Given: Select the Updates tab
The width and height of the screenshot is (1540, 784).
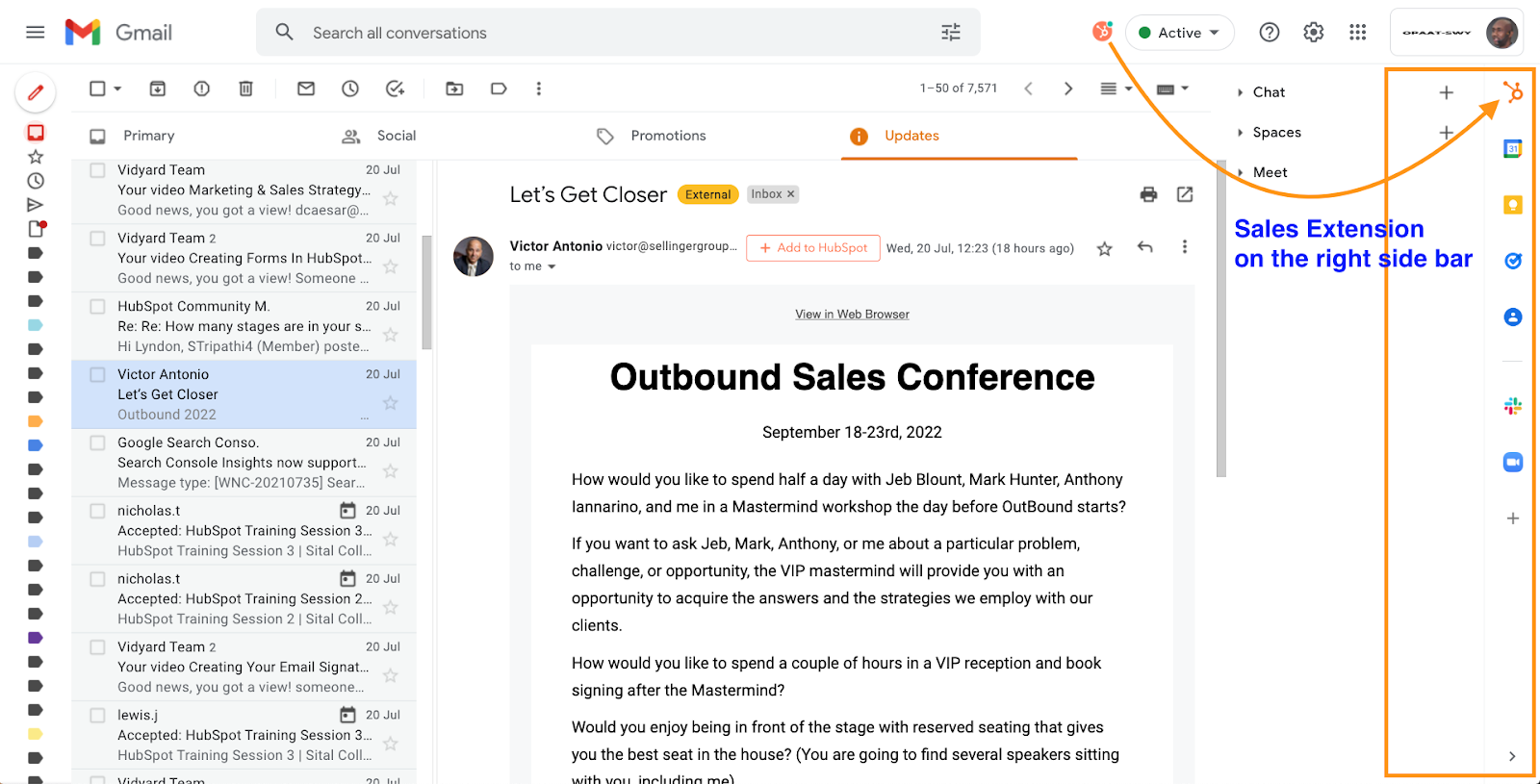Looking at the screenshot, I should click(911, 137).
